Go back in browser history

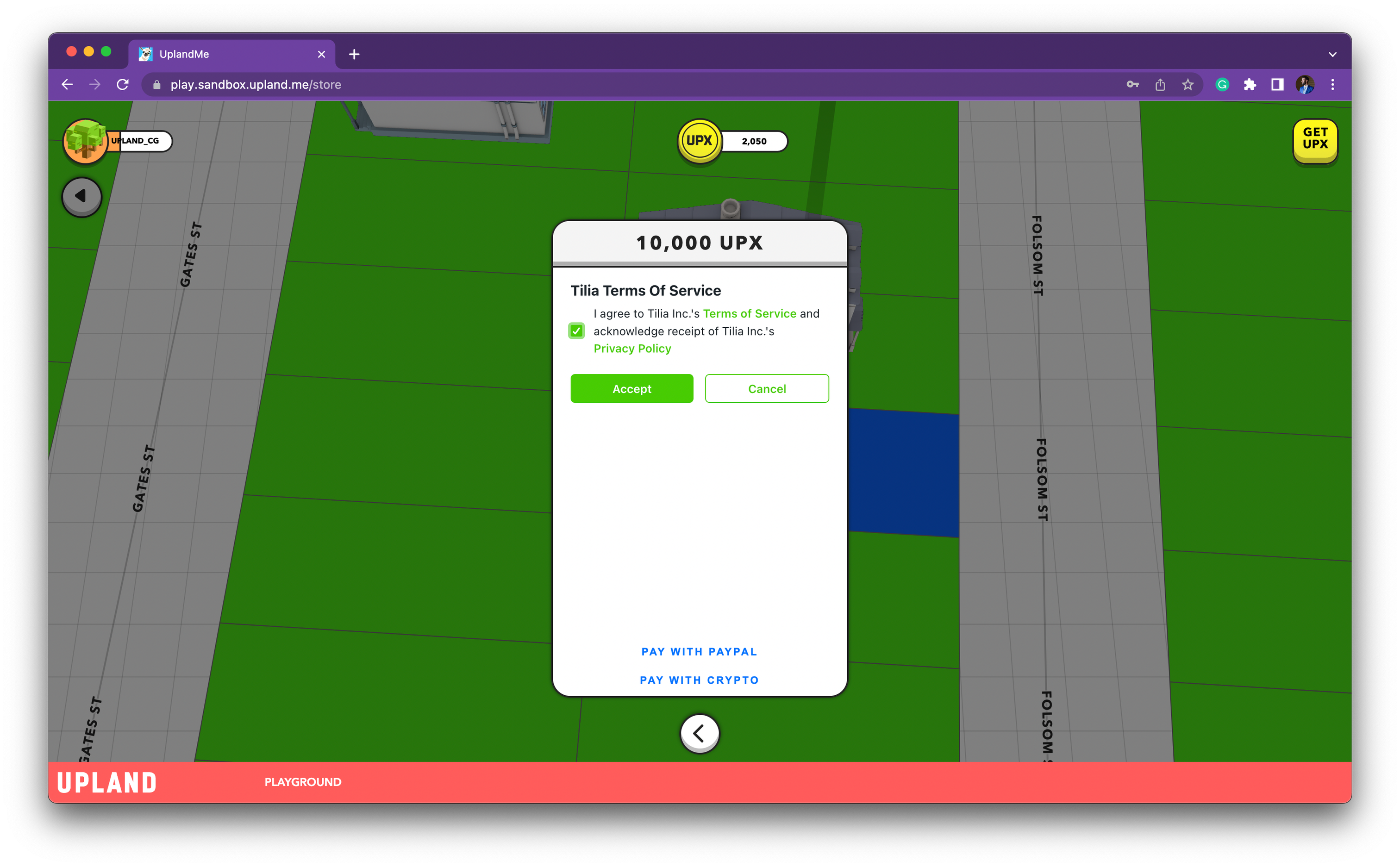point(67,85)
